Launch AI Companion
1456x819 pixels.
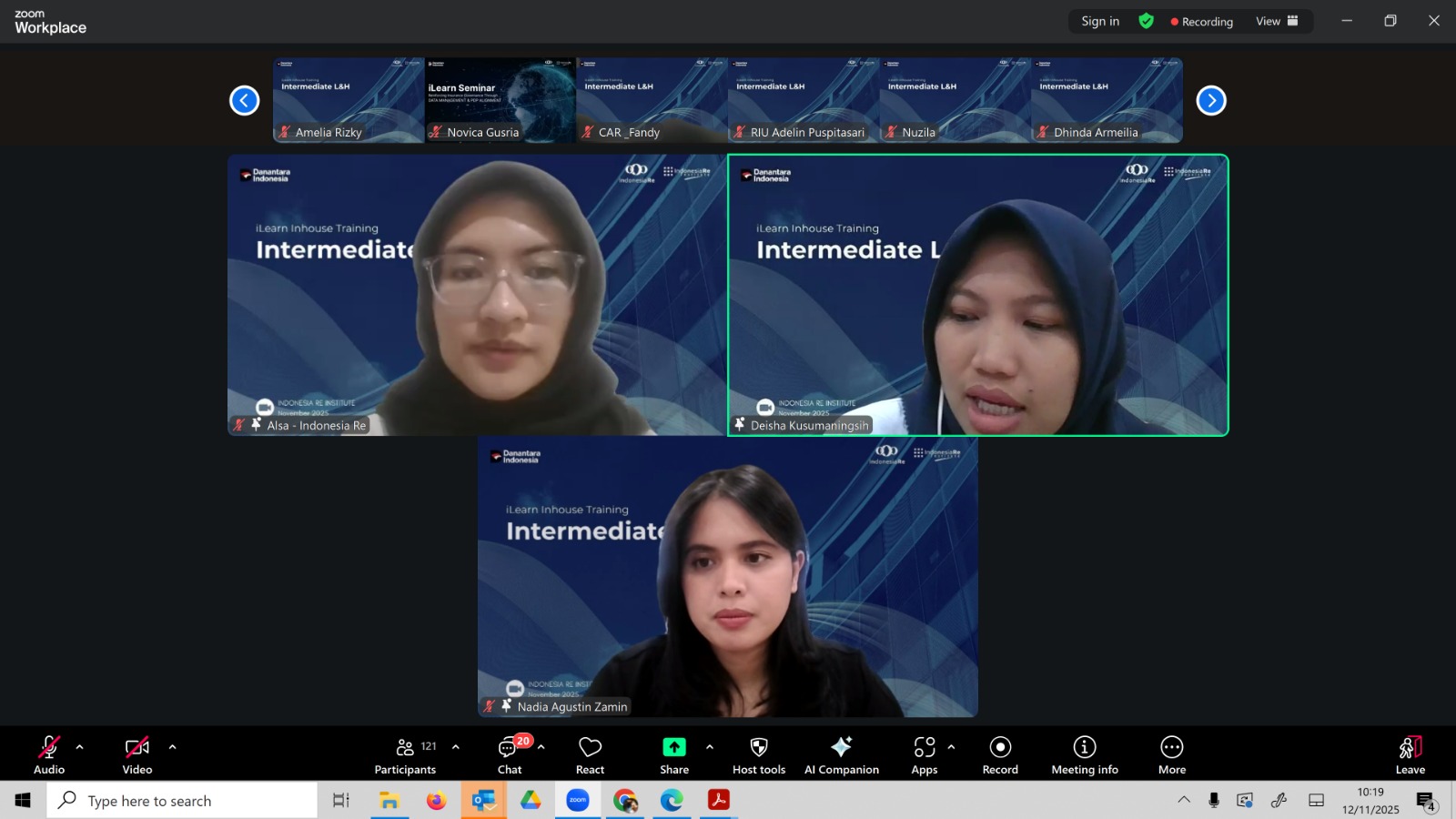[x=841, y=754]
